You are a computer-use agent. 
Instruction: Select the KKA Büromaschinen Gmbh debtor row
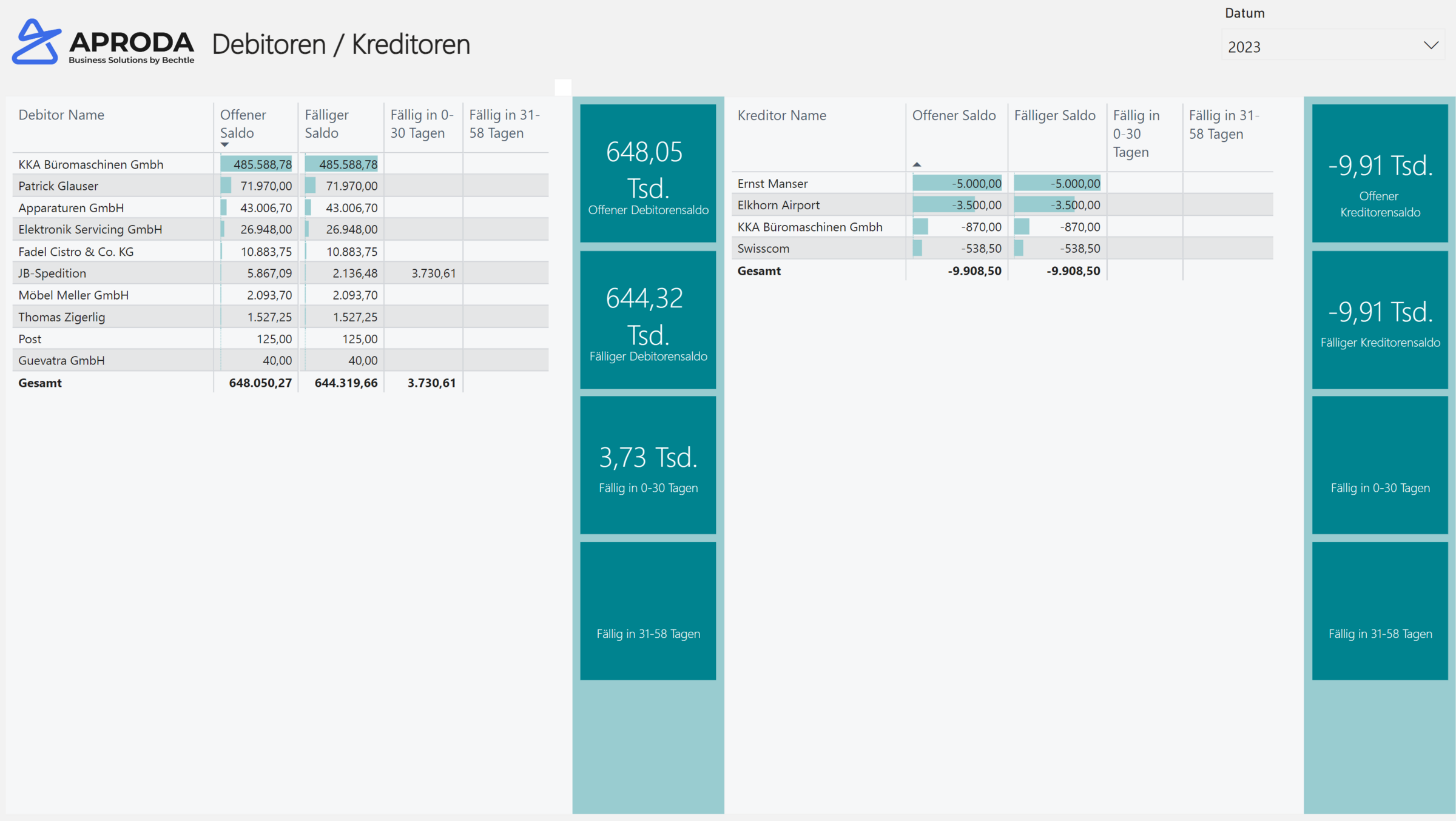point(91,164)
